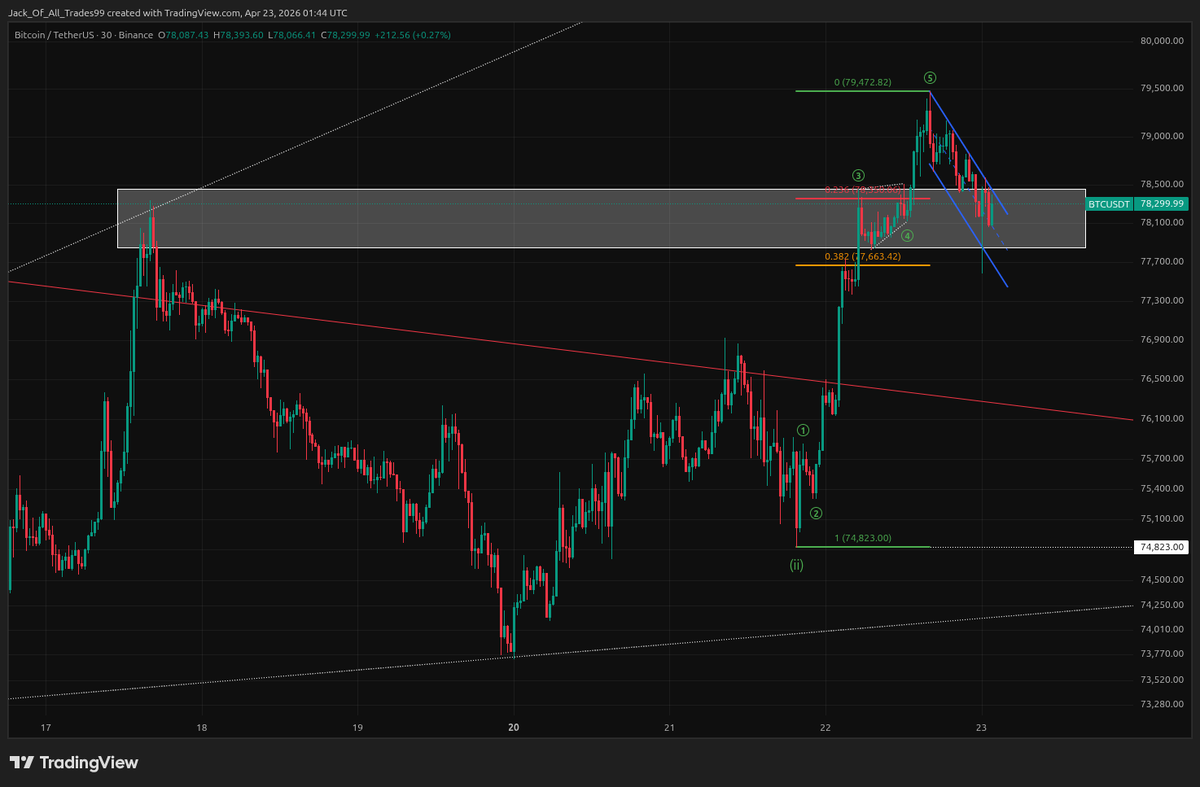Click the 77,700.00 price axis label

coord(1162,262)
